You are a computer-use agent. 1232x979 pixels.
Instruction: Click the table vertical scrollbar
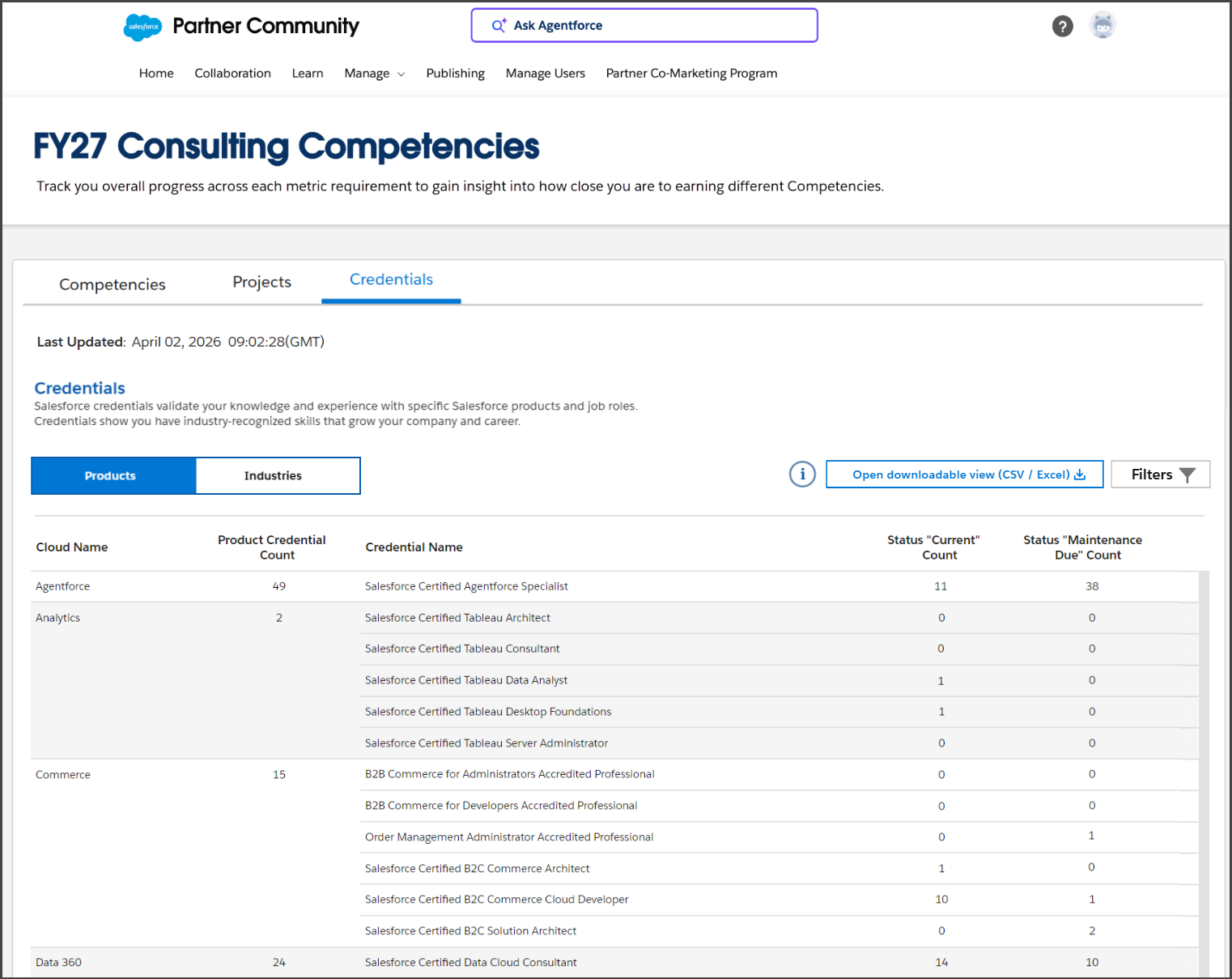1204,773
